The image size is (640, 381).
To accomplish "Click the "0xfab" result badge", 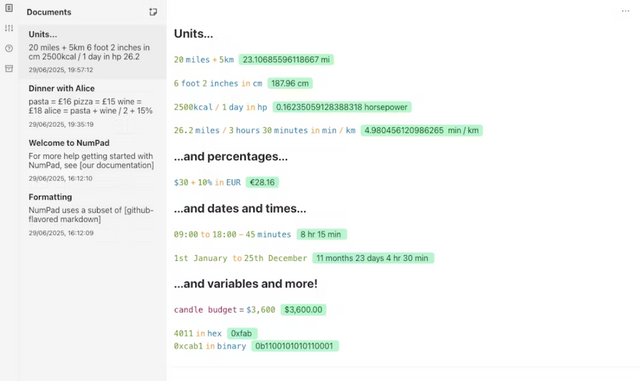I will point(242,333).
